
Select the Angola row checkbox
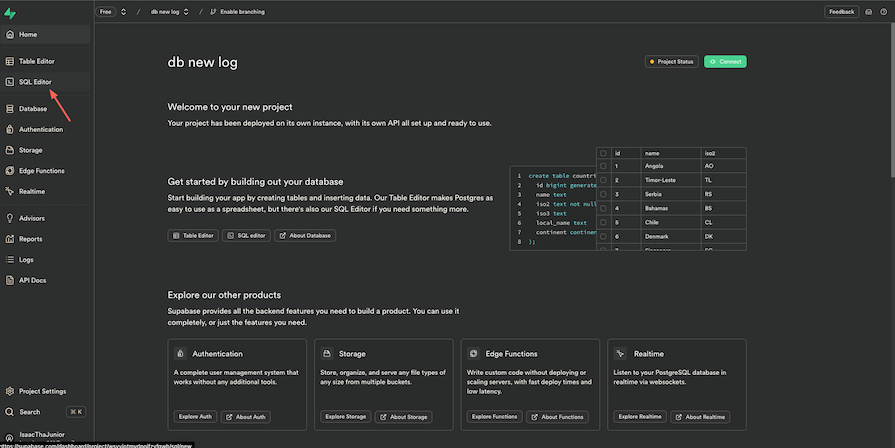[603, 166]
